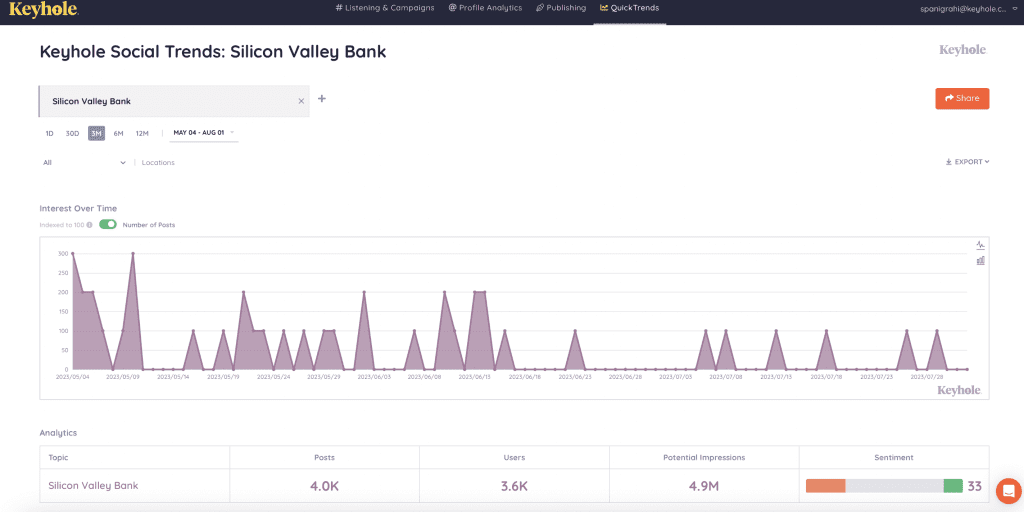Toggle the Number of Posts switch
1024x512 pixels.
click(x=108, y=224)
